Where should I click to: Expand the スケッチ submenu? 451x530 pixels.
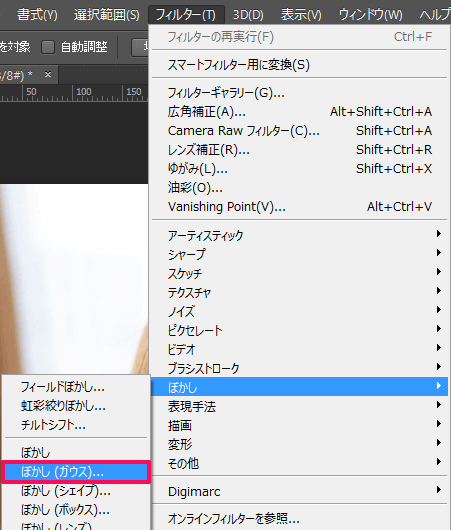300,273
